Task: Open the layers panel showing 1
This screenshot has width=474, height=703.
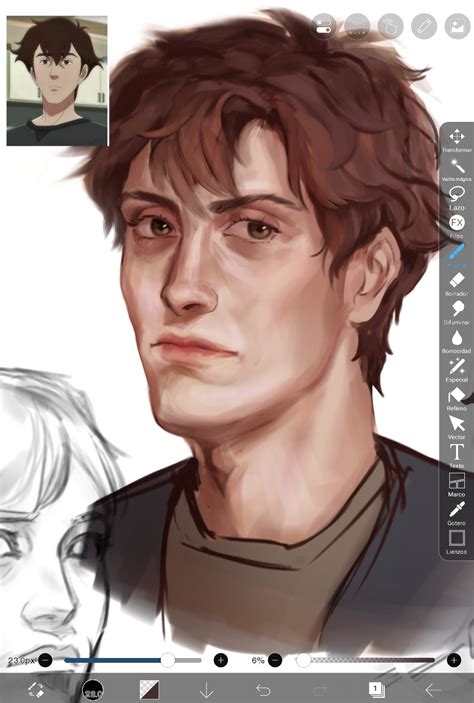Action: tap(376, 690)
